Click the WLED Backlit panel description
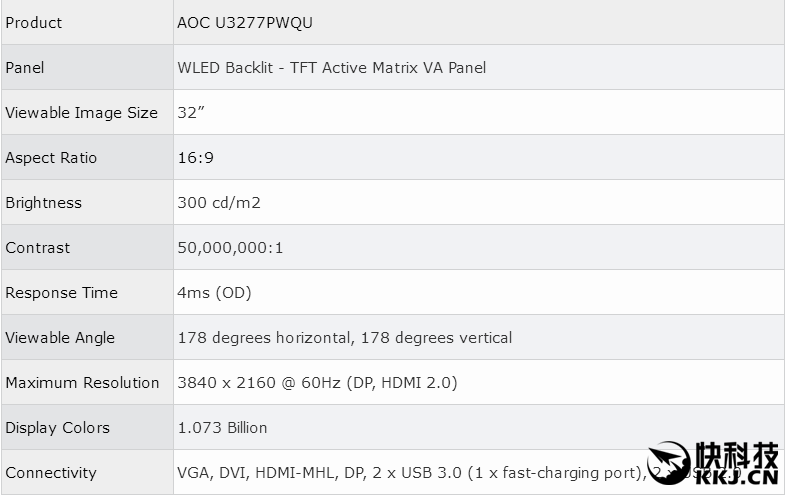The height and width of the screenshot is (495, 788). tap(331, 67)
